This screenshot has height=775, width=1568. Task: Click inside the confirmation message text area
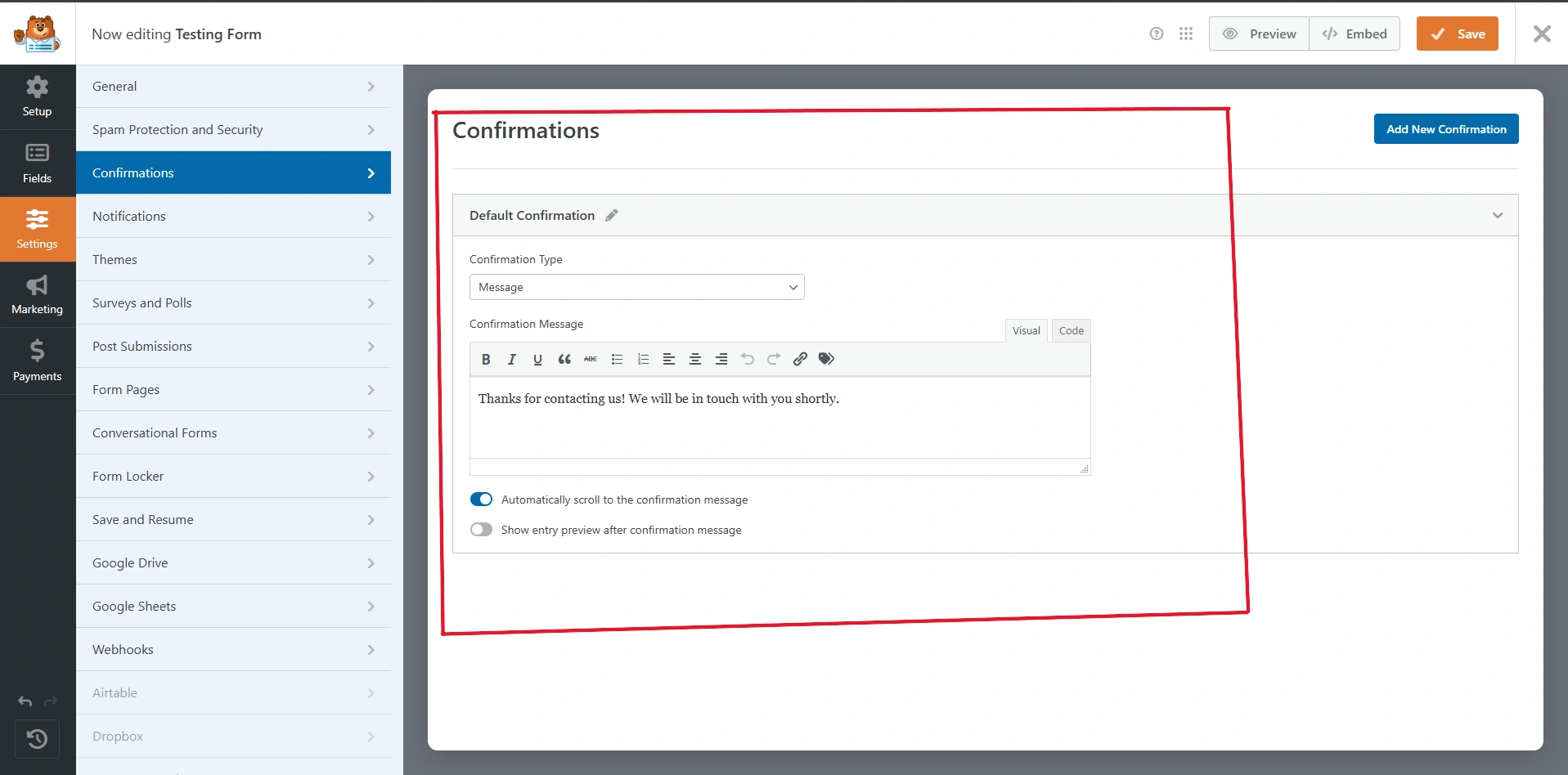point(780,417)
